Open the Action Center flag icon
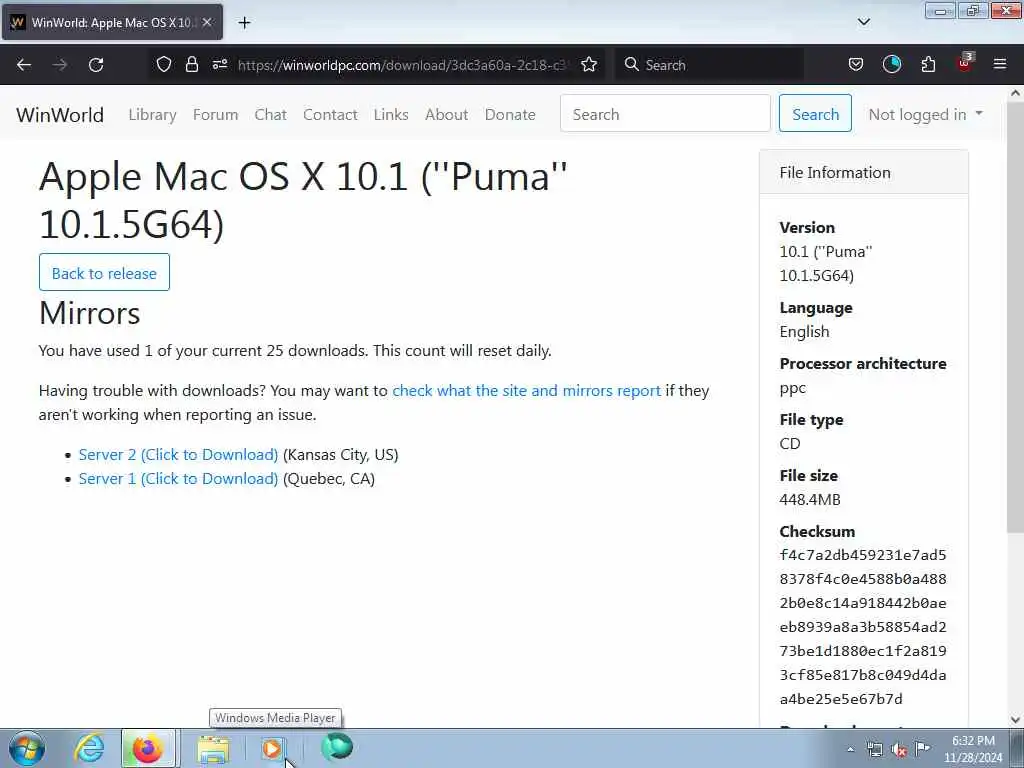This screenshot has height=768, width=1024. 922,748
